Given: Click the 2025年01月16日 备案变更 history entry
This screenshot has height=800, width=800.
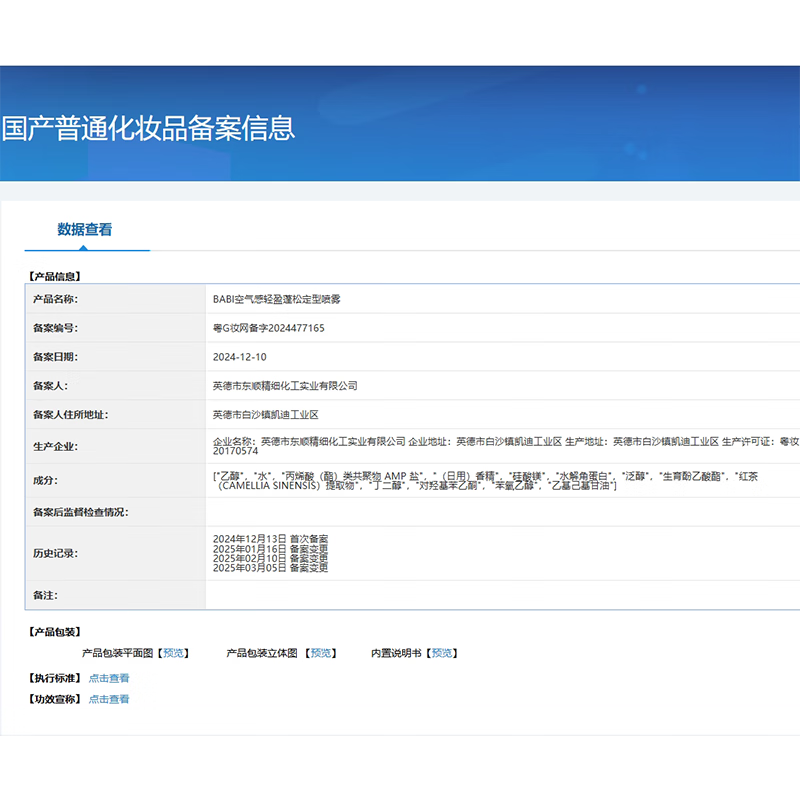Looking at the screenshot, I should click(x=270, y=548).
